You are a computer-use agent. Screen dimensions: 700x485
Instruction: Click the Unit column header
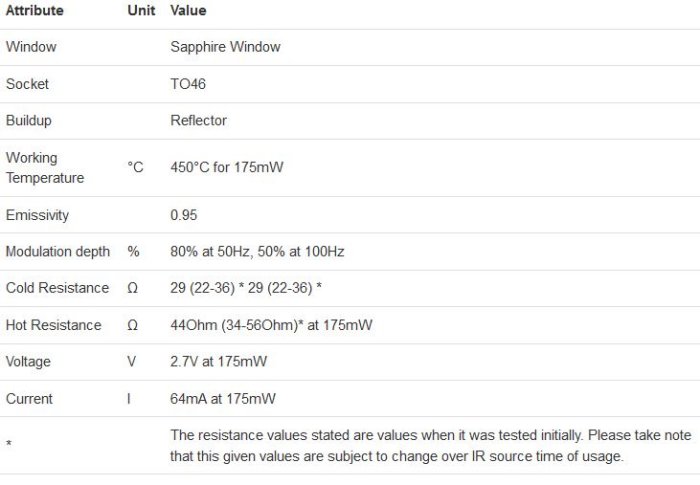click(x=141, y=10)
